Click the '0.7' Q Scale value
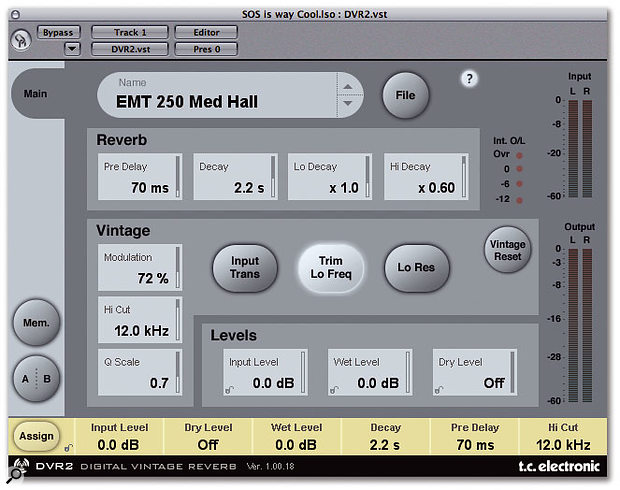 (159, 383)
